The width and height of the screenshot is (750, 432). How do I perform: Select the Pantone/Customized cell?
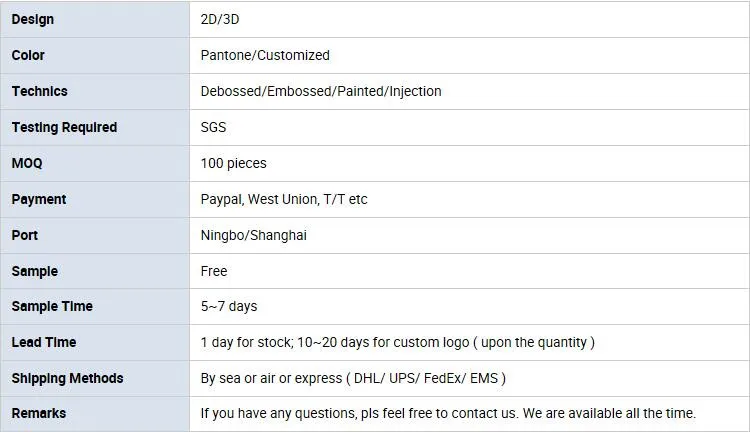(469, 55)
